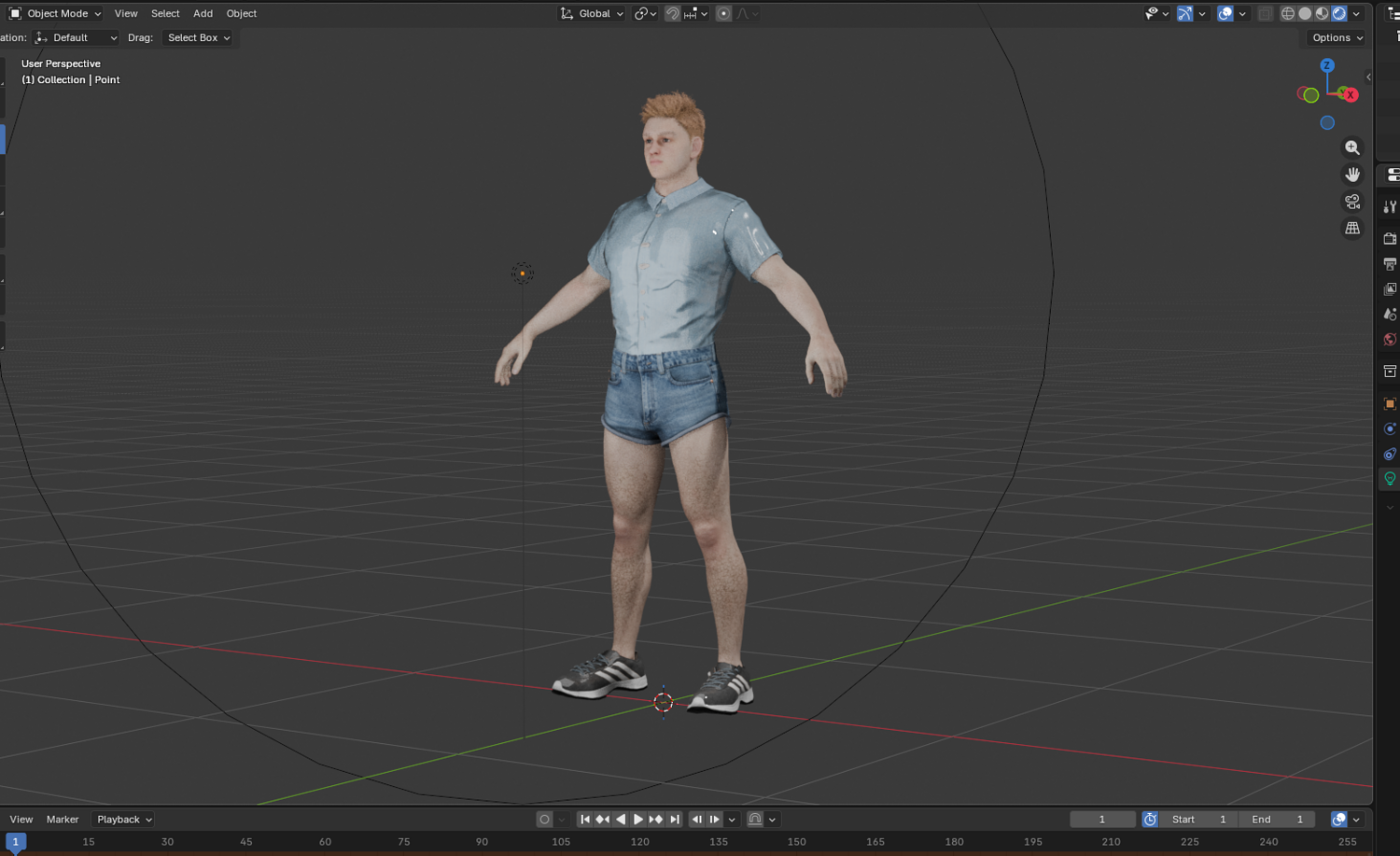Toggle viewport overlays button
The height and width of the screenshot is (856, 1400).
1225,13
